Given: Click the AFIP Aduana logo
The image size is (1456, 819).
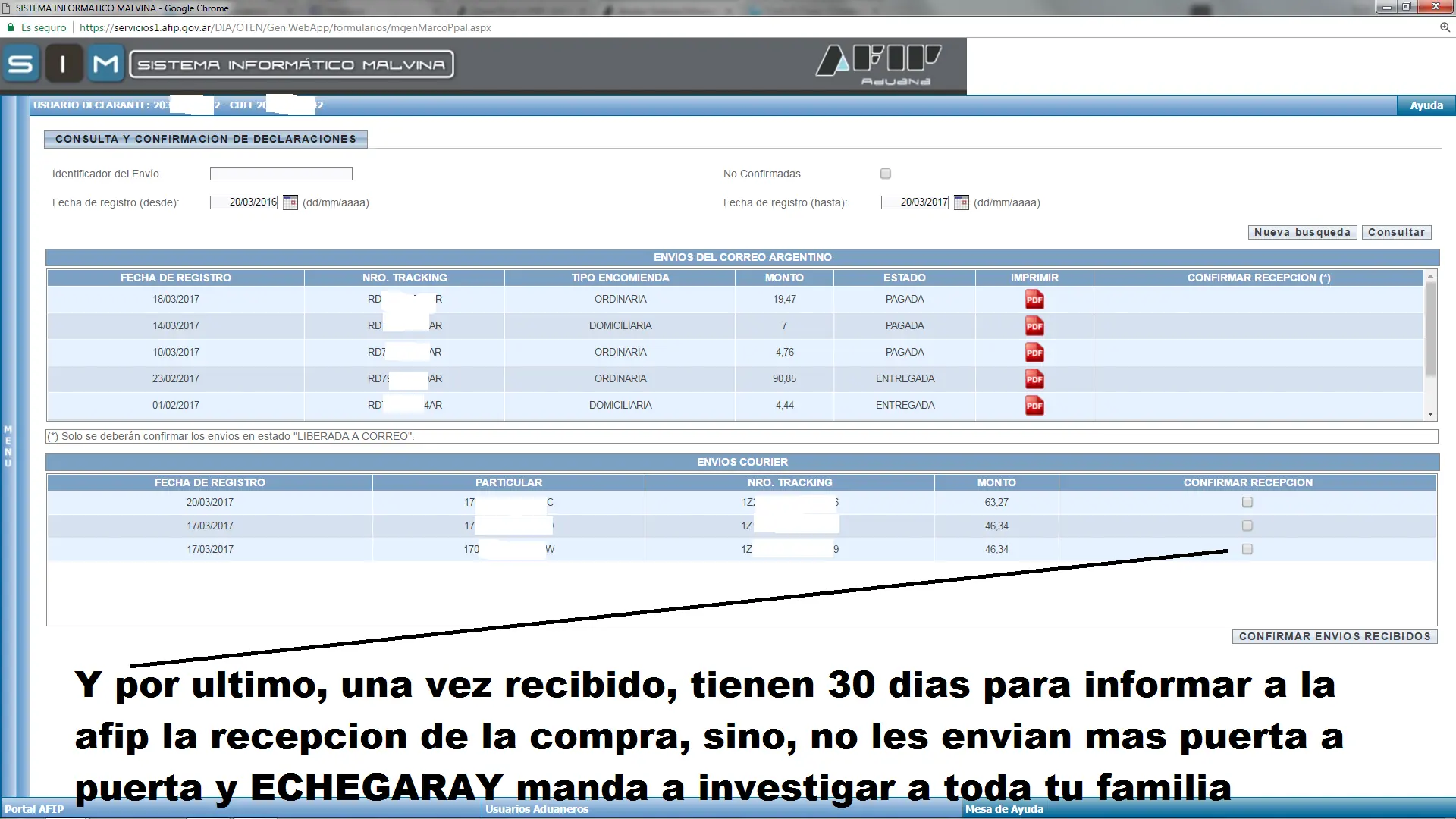Looking at the screenshot, I should click(880, 64).
